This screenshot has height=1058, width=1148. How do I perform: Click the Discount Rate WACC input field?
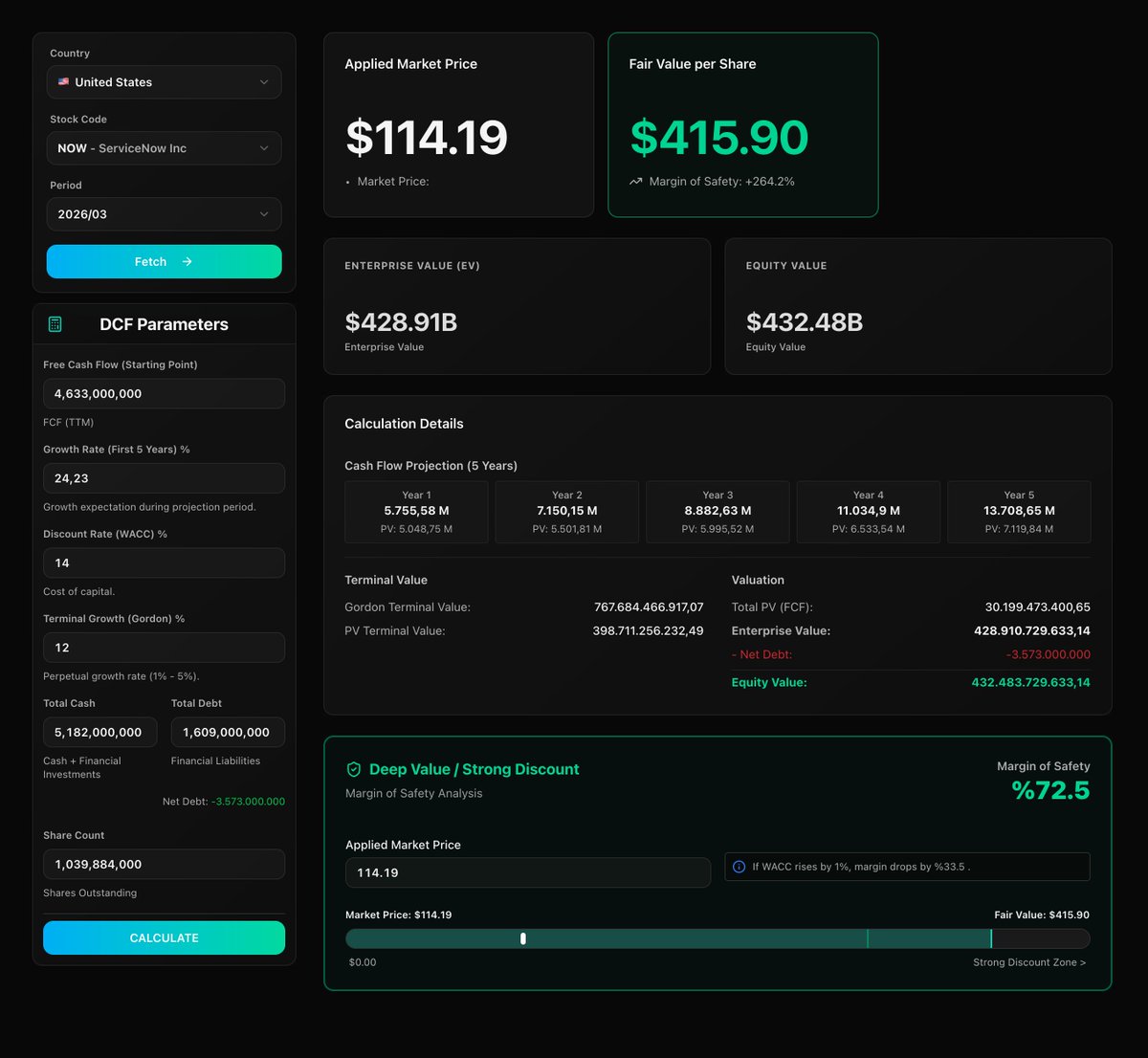tap(165, 562)
